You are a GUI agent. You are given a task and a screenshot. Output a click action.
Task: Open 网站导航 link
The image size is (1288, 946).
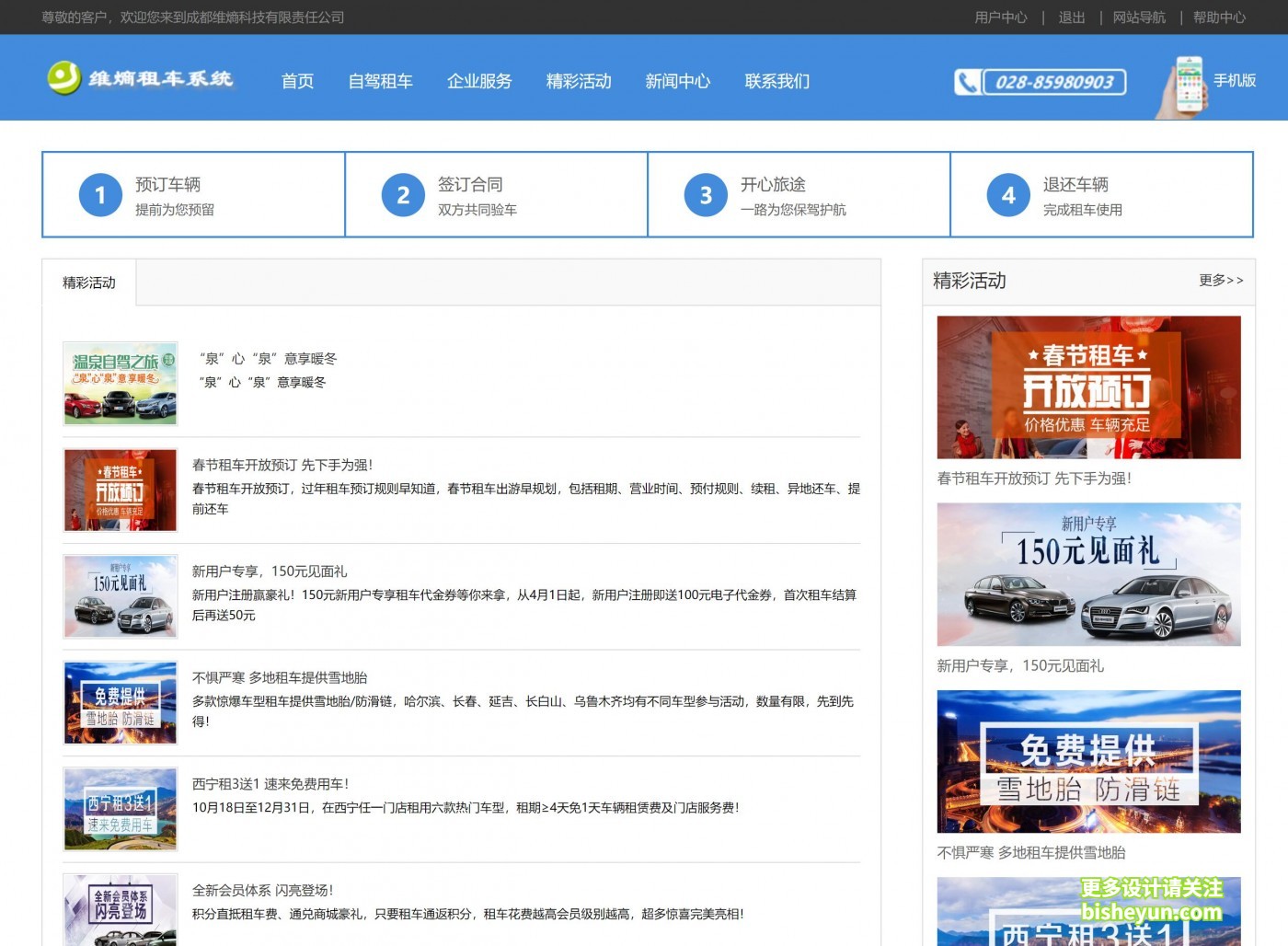pos(1139,17)
